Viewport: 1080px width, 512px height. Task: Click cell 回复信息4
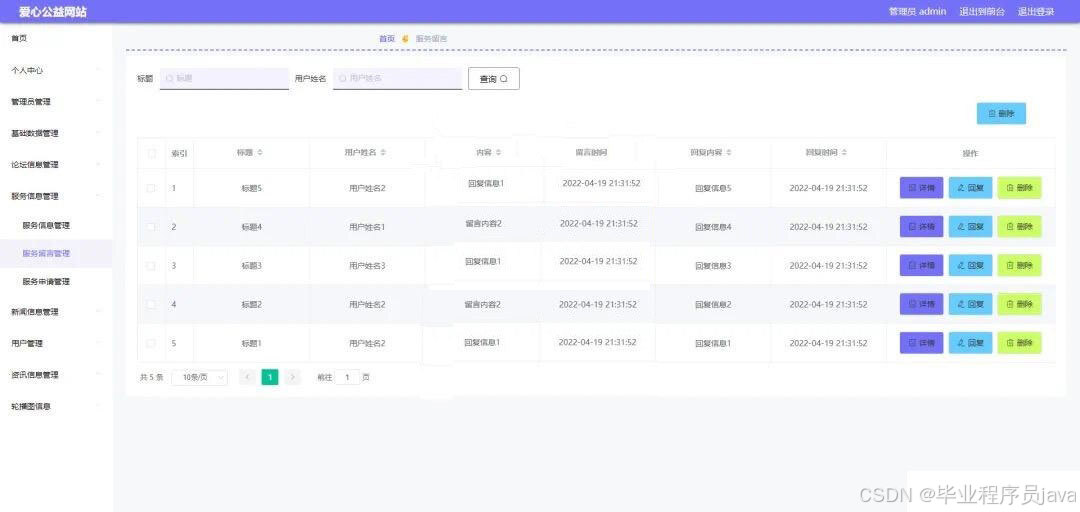713,227
